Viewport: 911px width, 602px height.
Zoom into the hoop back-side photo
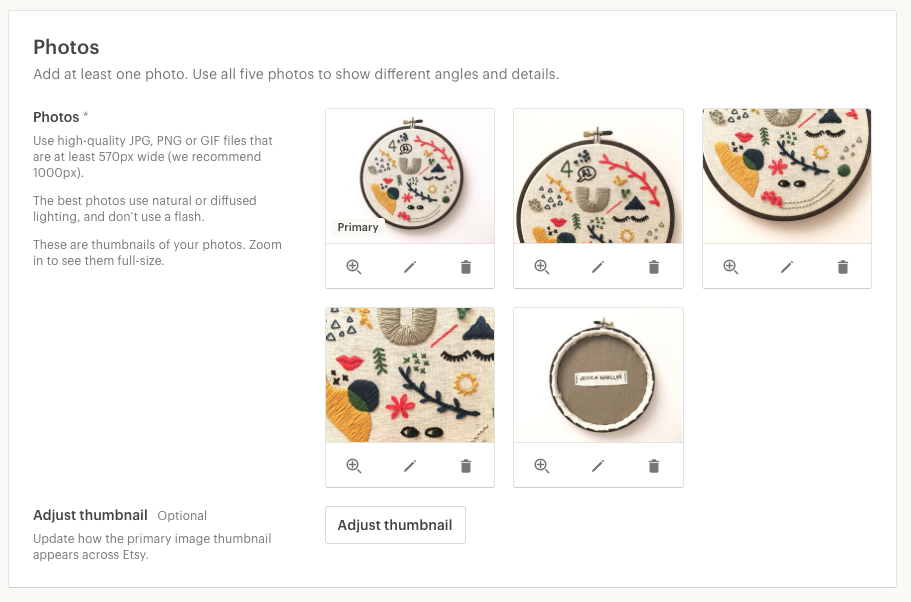[541, 465]
